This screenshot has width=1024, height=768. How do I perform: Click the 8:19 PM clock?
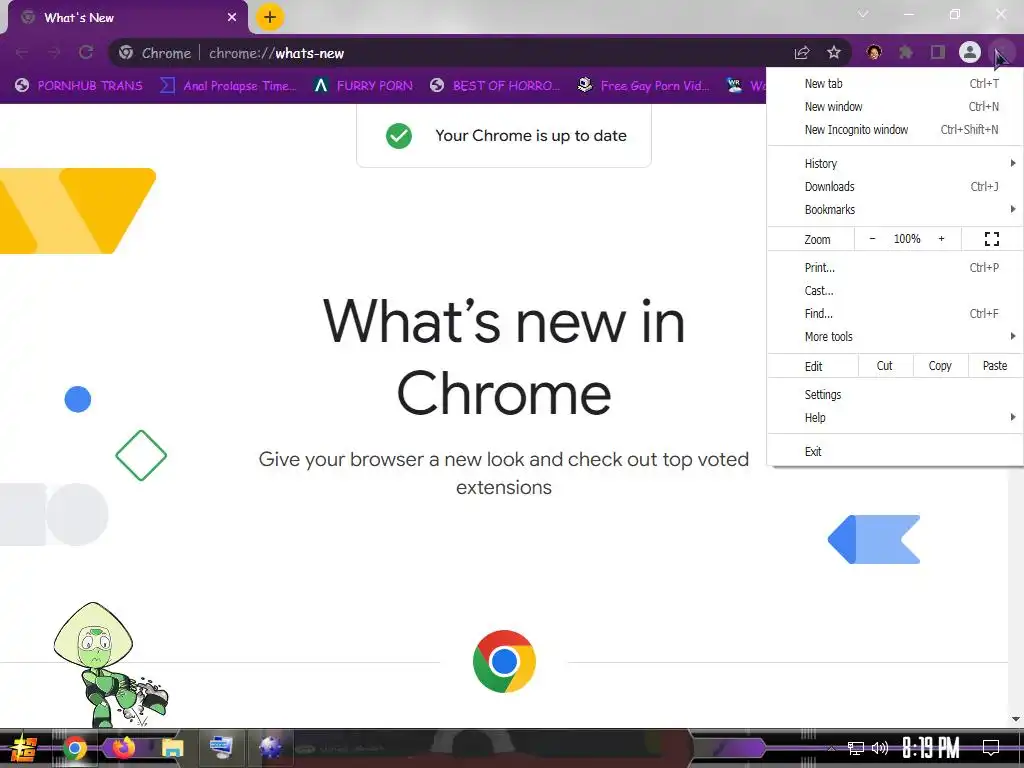pyautogui.click(x=931, y=748)
